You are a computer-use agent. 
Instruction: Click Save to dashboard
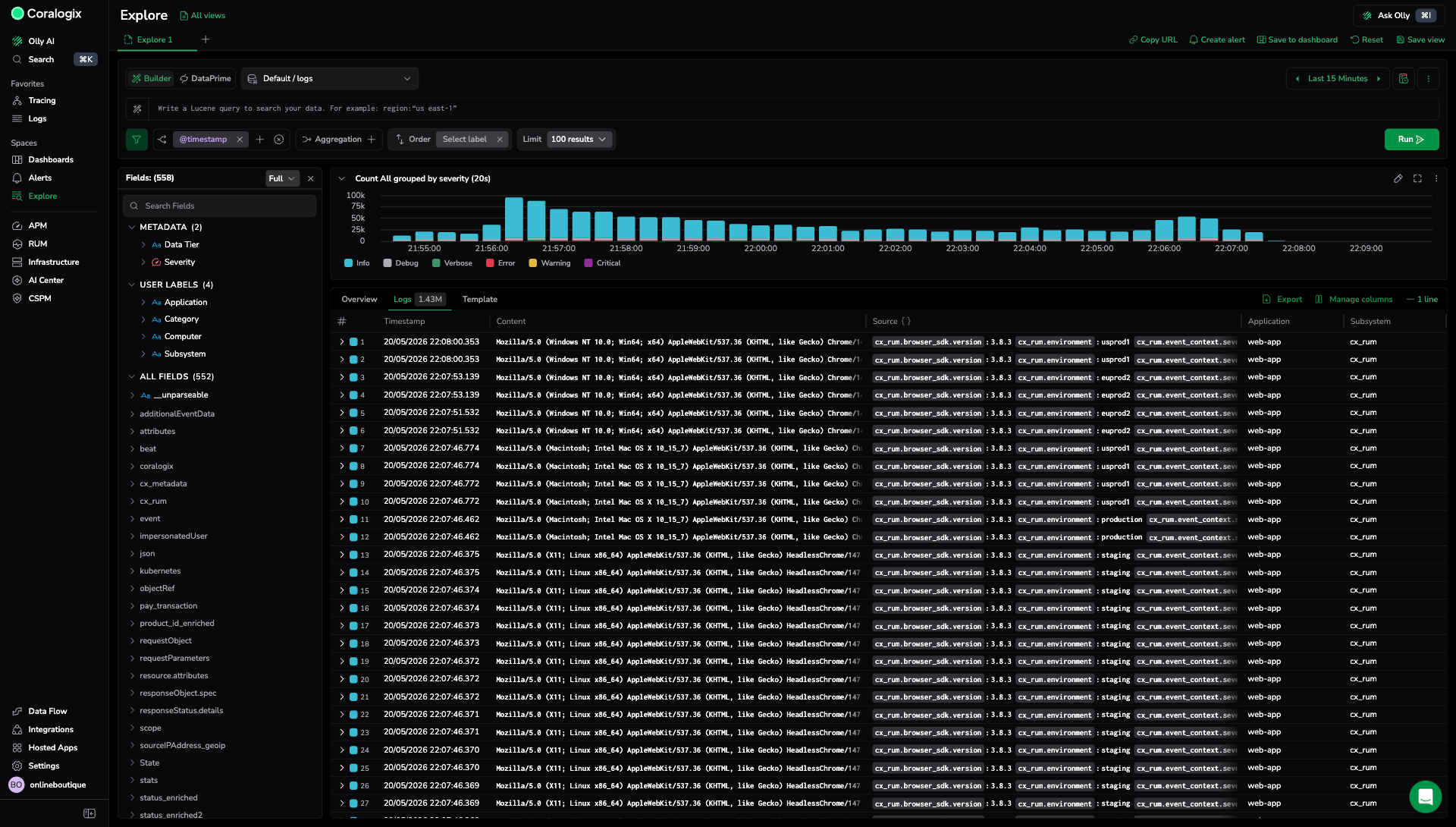[x=1297, y=39]
